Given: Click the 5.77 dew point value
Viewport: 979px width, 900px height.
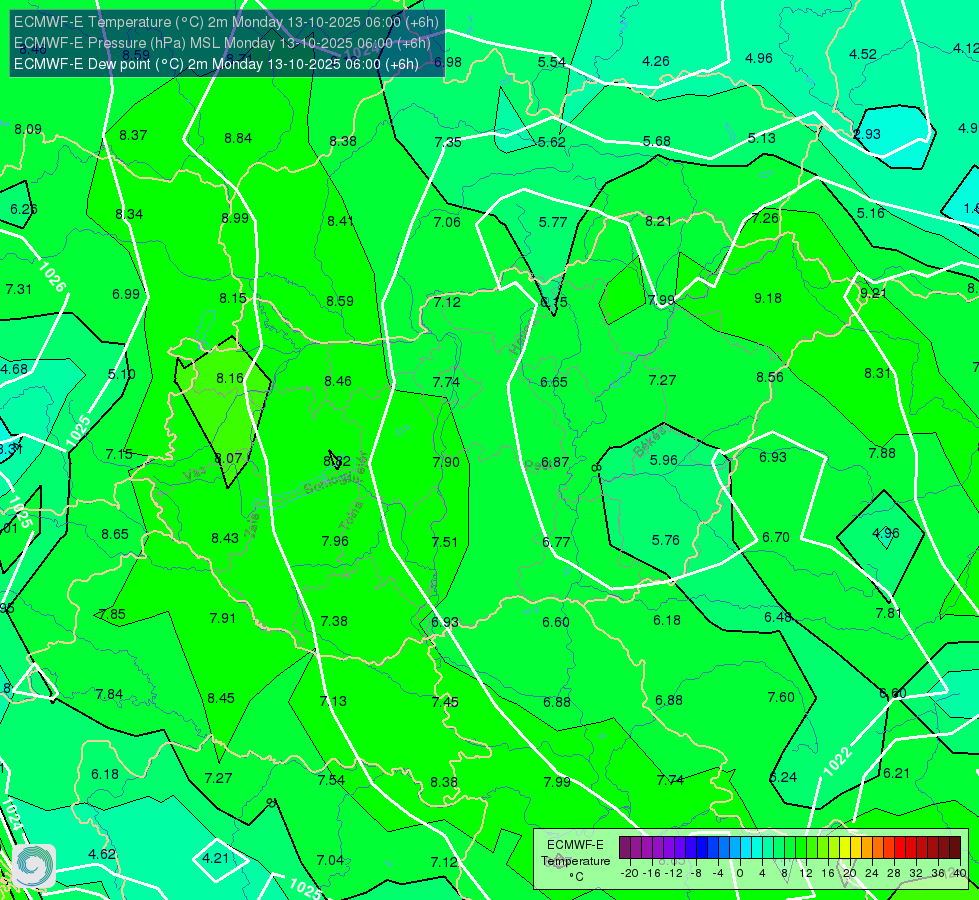Looking at the screenshot, I should pos(553,222).
